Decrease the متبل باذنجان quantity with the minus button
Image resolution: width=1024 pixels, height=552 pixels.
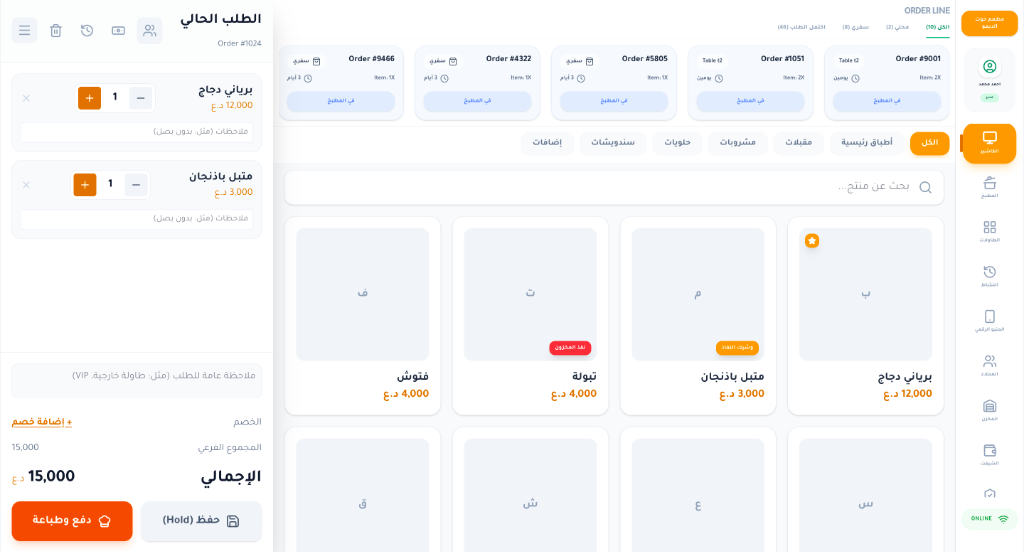point(136,185)
